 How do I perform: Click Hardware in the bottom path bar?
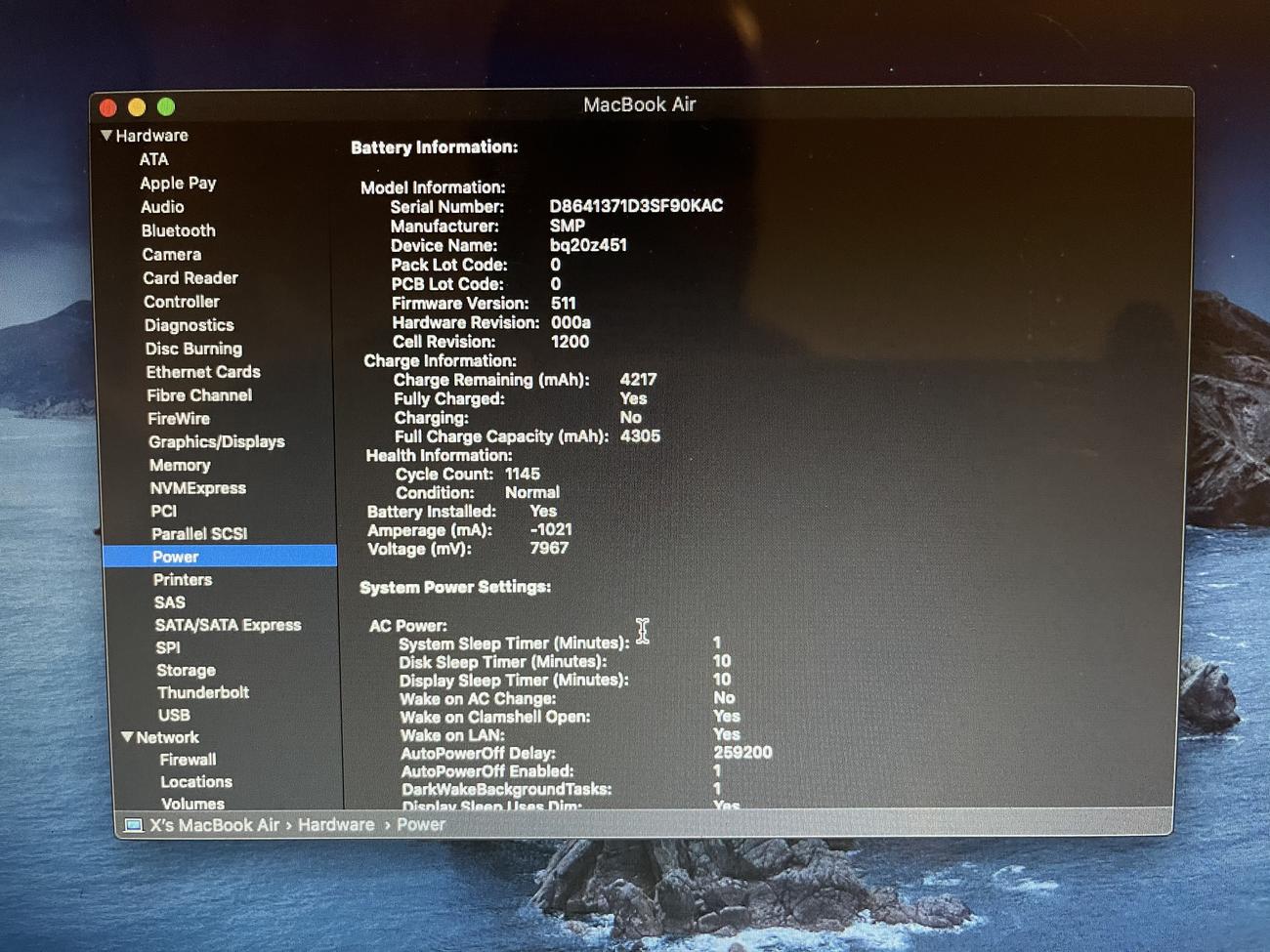pos(336,825)
